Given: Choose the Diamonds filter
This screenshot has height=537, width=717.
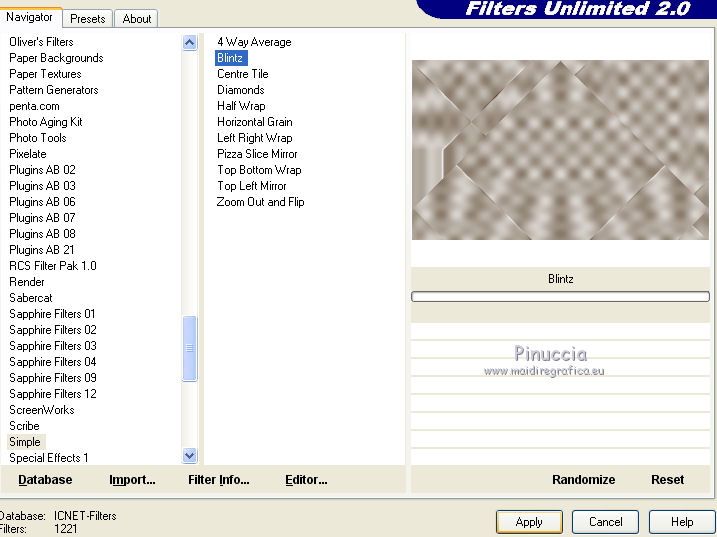Looking at the screenshot, I should pos(241,90).
